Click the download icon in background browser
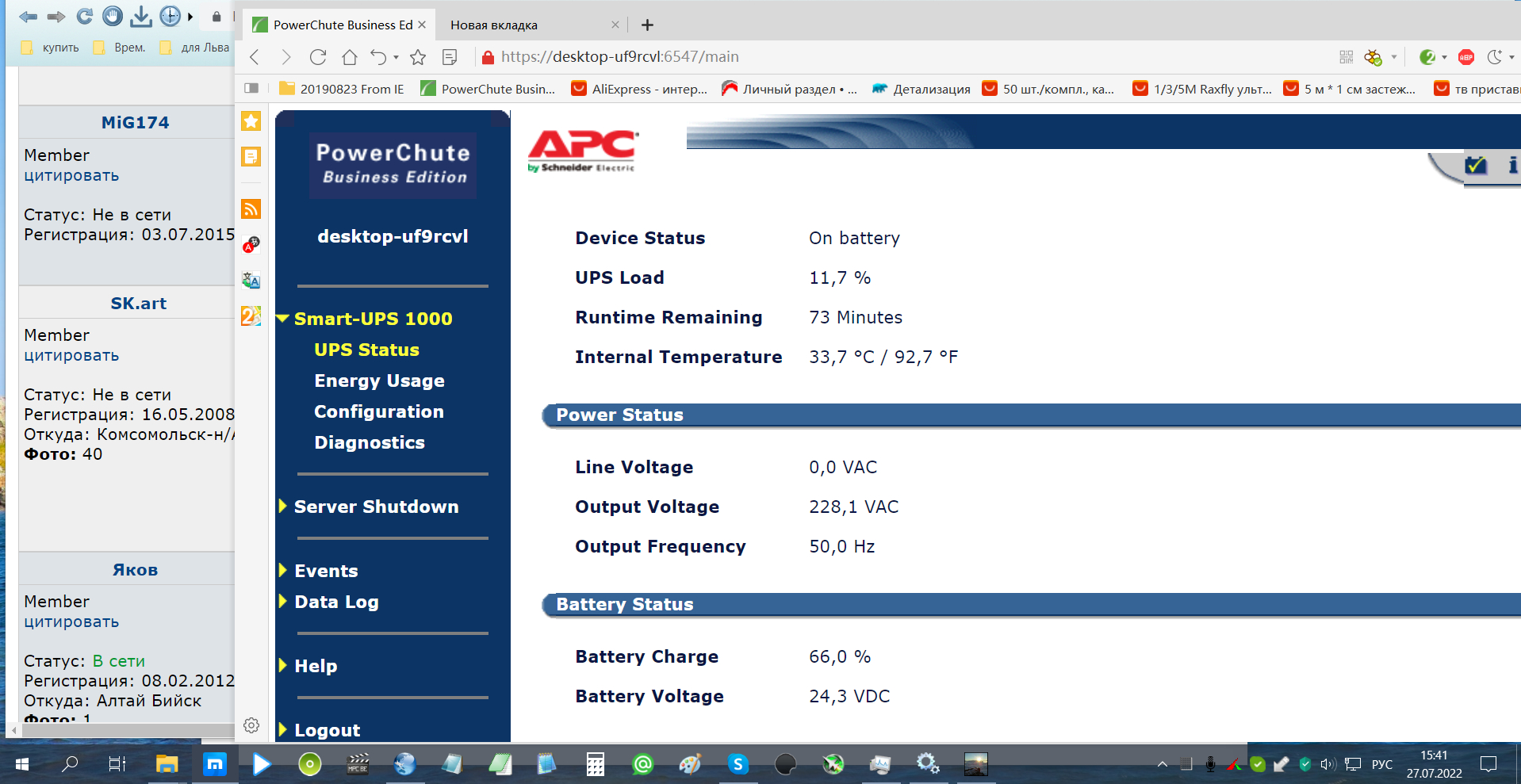Image resolution: width=1521 pixels, height=784 pixels. 140,16
